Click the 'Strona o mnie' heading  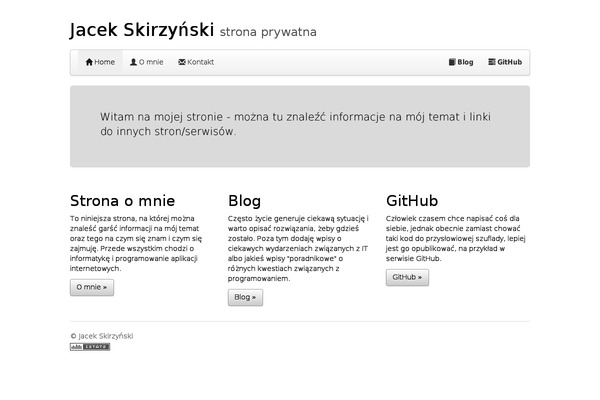pyautogui.click(x=122, y=201)
